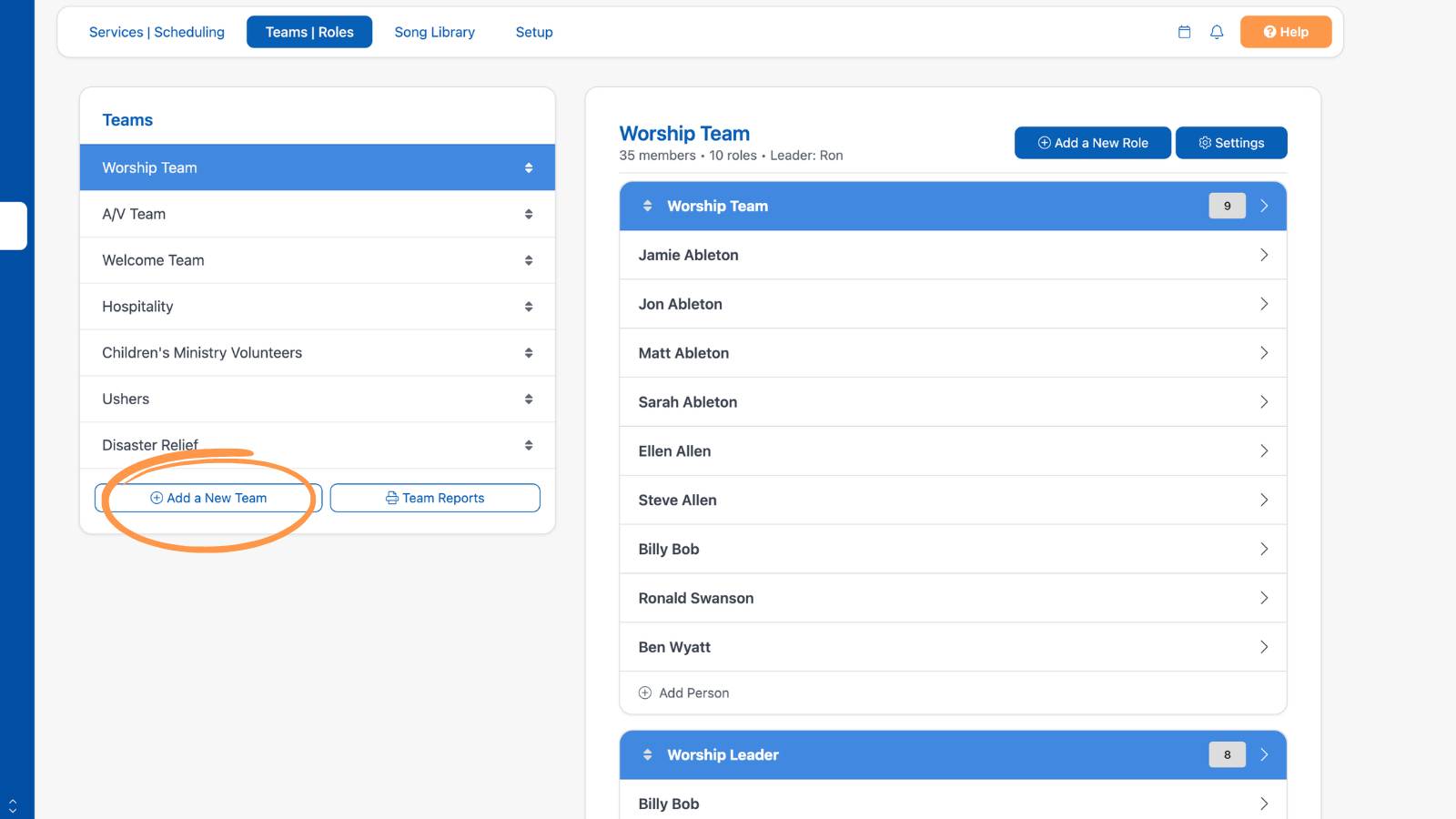This screenshot has width=1456, height=819.
Task: Click the Billy Bob row under Worship Leader
Action: [x=953, y=801]
